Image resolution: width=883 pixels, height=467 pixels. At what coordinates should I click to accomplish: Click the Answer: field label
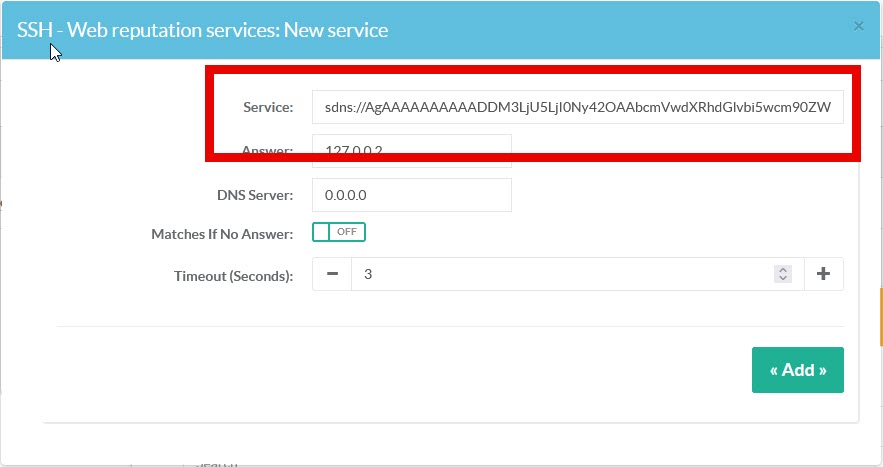click(x=267, y=151)
